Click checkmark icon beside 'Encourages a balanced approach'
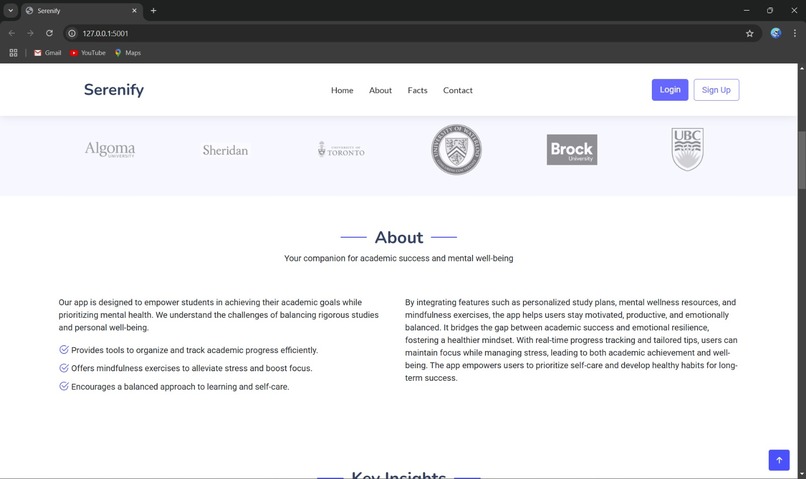This screenshot has height=479, width=806. pos(64,386)
